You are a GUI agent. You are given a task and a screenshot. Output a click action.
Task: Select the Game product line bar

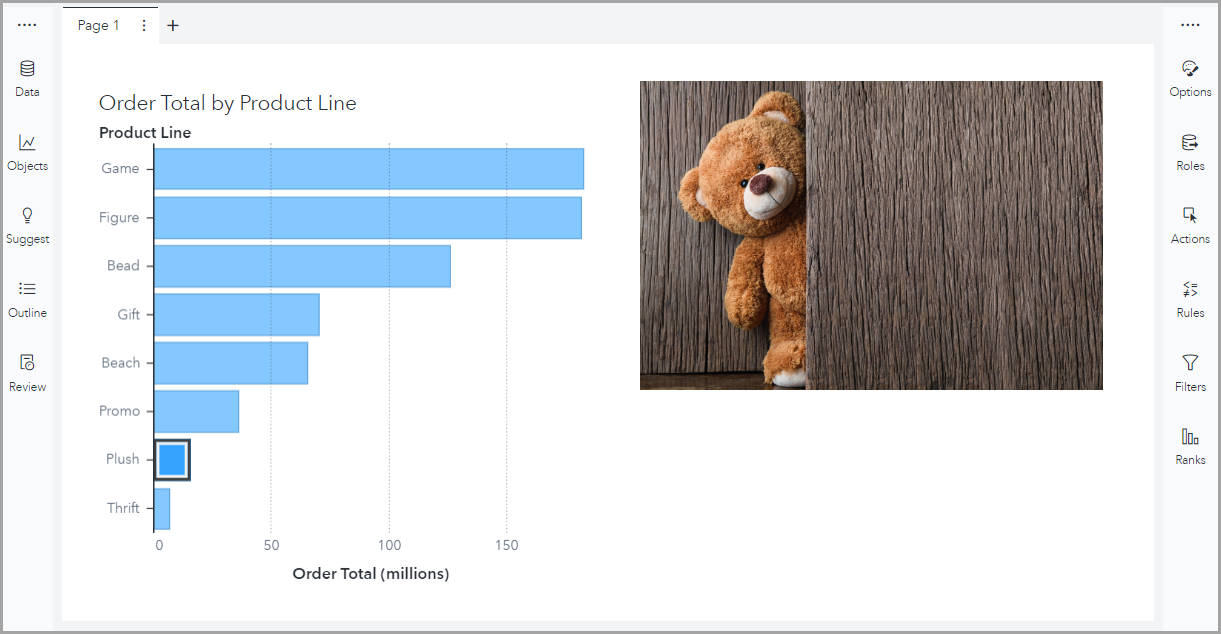370,168
